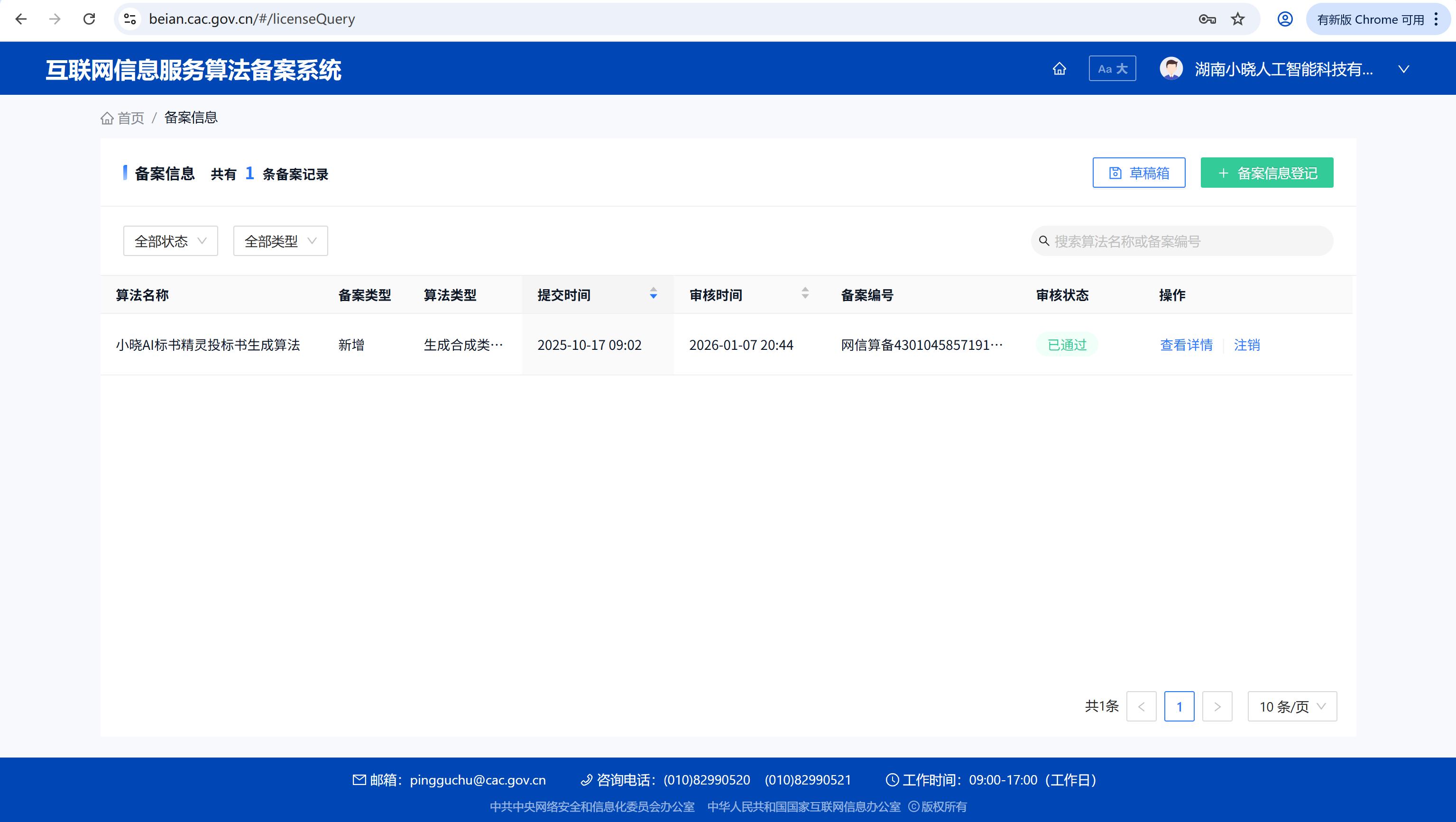1456x822 pixels.
Task: Click the home icon in the header
Action: click(1059, 69)
